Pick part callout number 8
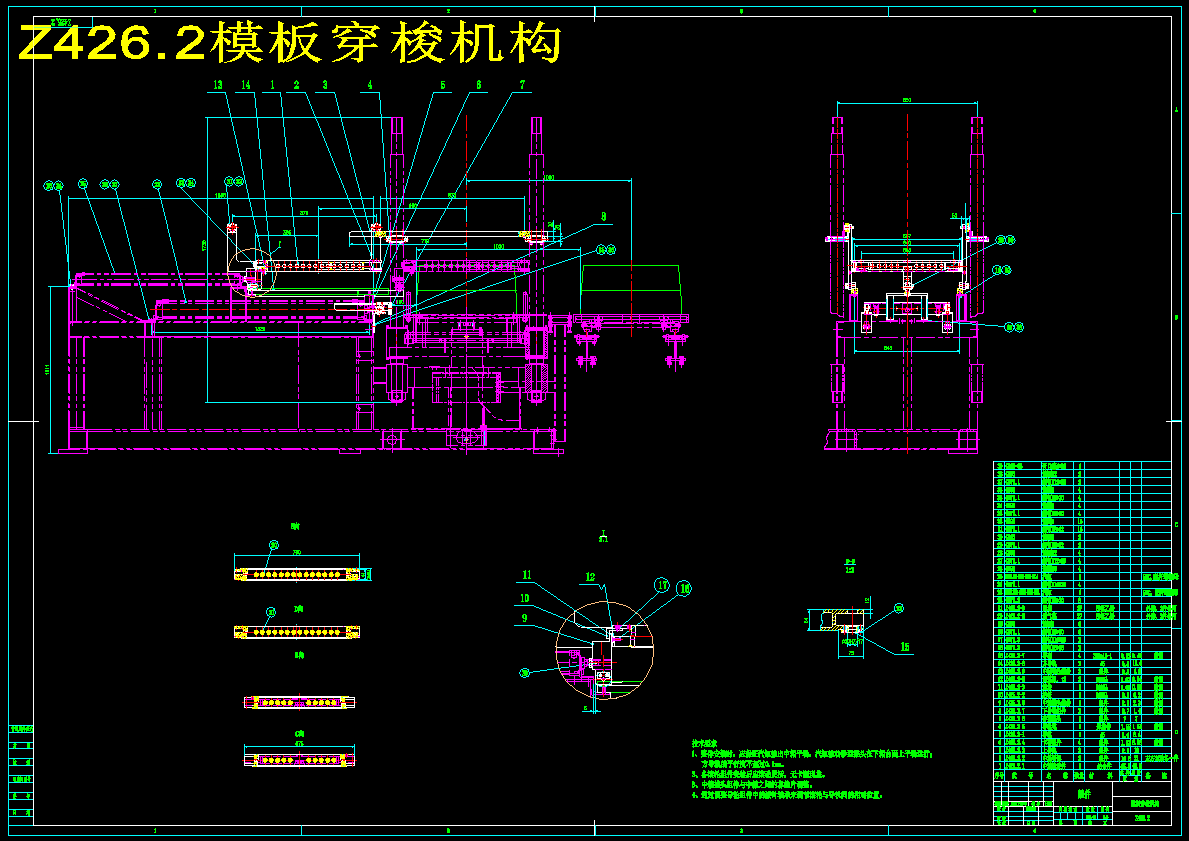Screen dimensions: 1189x841 604,216
